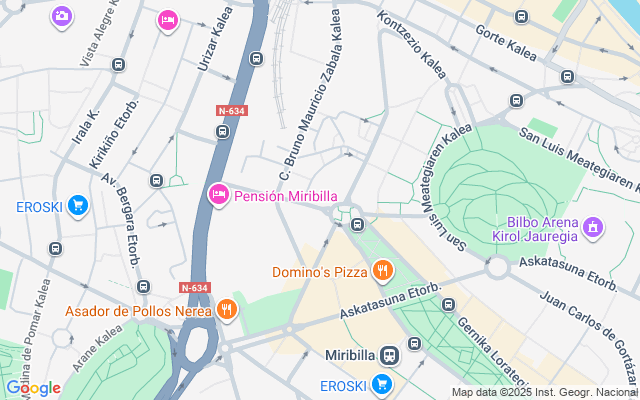Select the Bilbo Arena Kirol Jauregia label
Image resolution: width=640 pixels, height=400 pixels.
535,229
